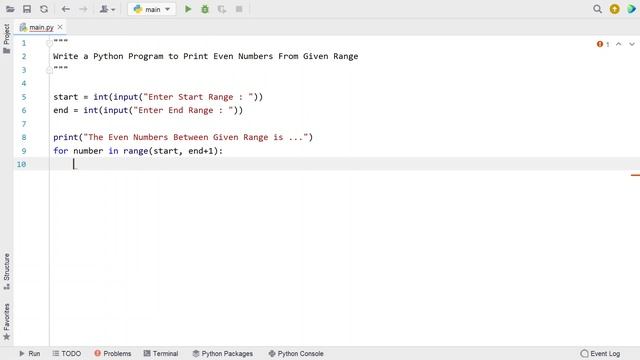Click line number 9 in the gutter
The width and height of the screenshot is (640, 360).
[x=24, y=151]
